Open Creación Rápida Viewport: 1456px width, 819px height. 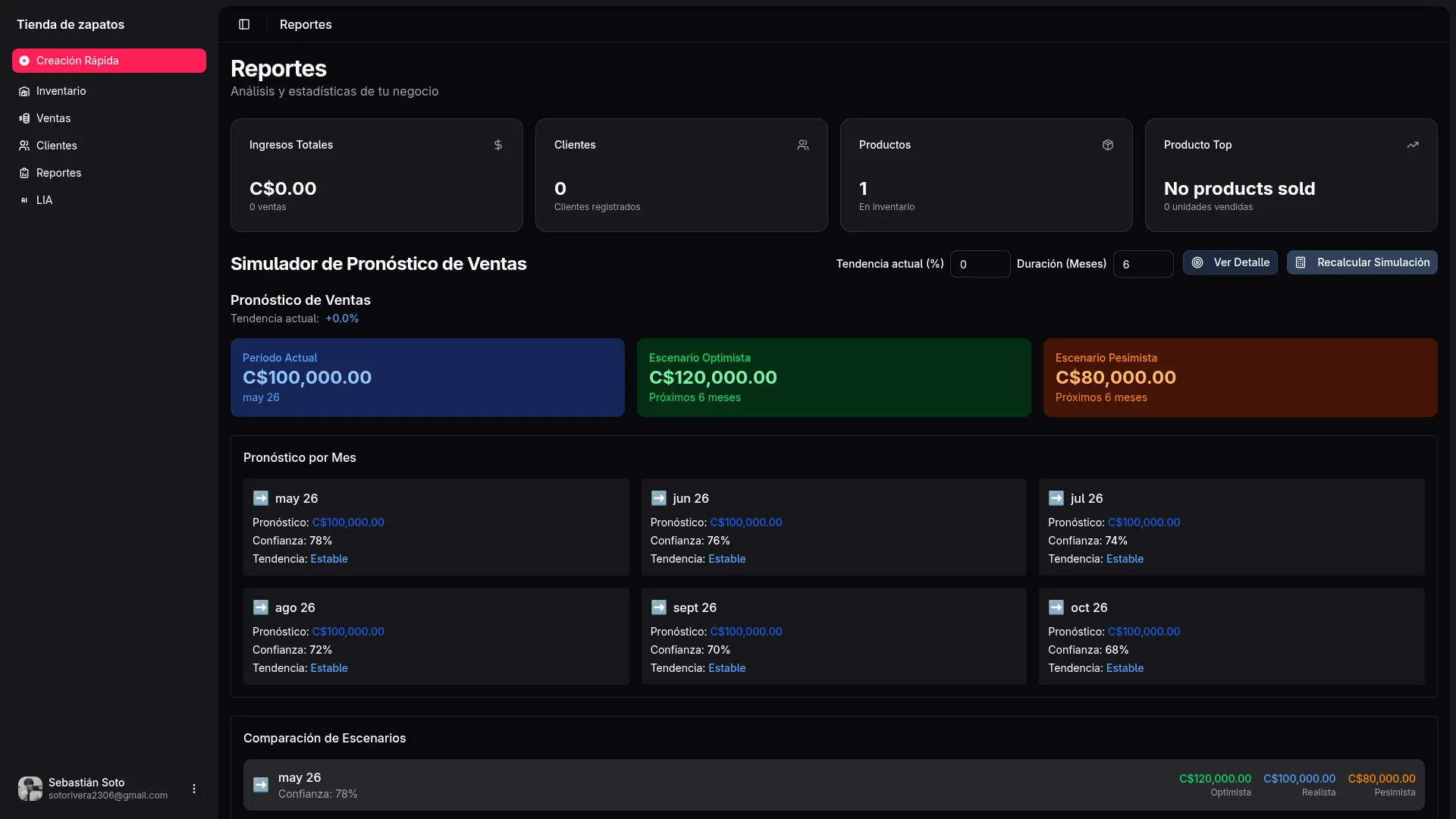tap(109, 61)
